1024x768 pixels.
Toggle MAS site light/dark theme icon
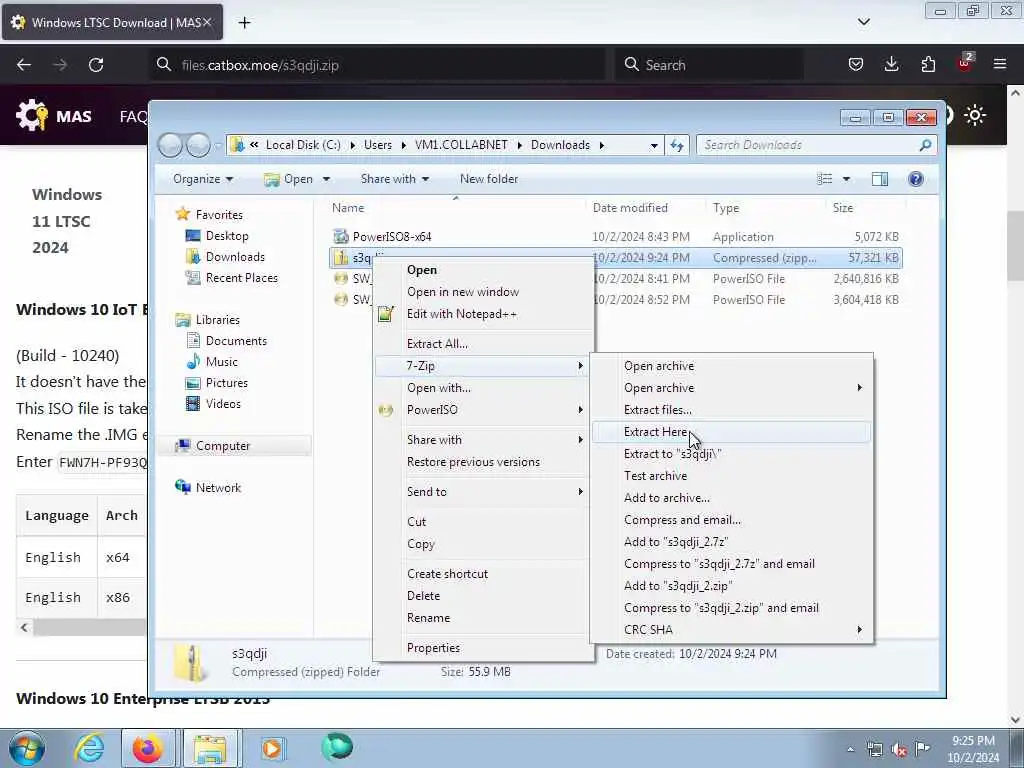975,116
